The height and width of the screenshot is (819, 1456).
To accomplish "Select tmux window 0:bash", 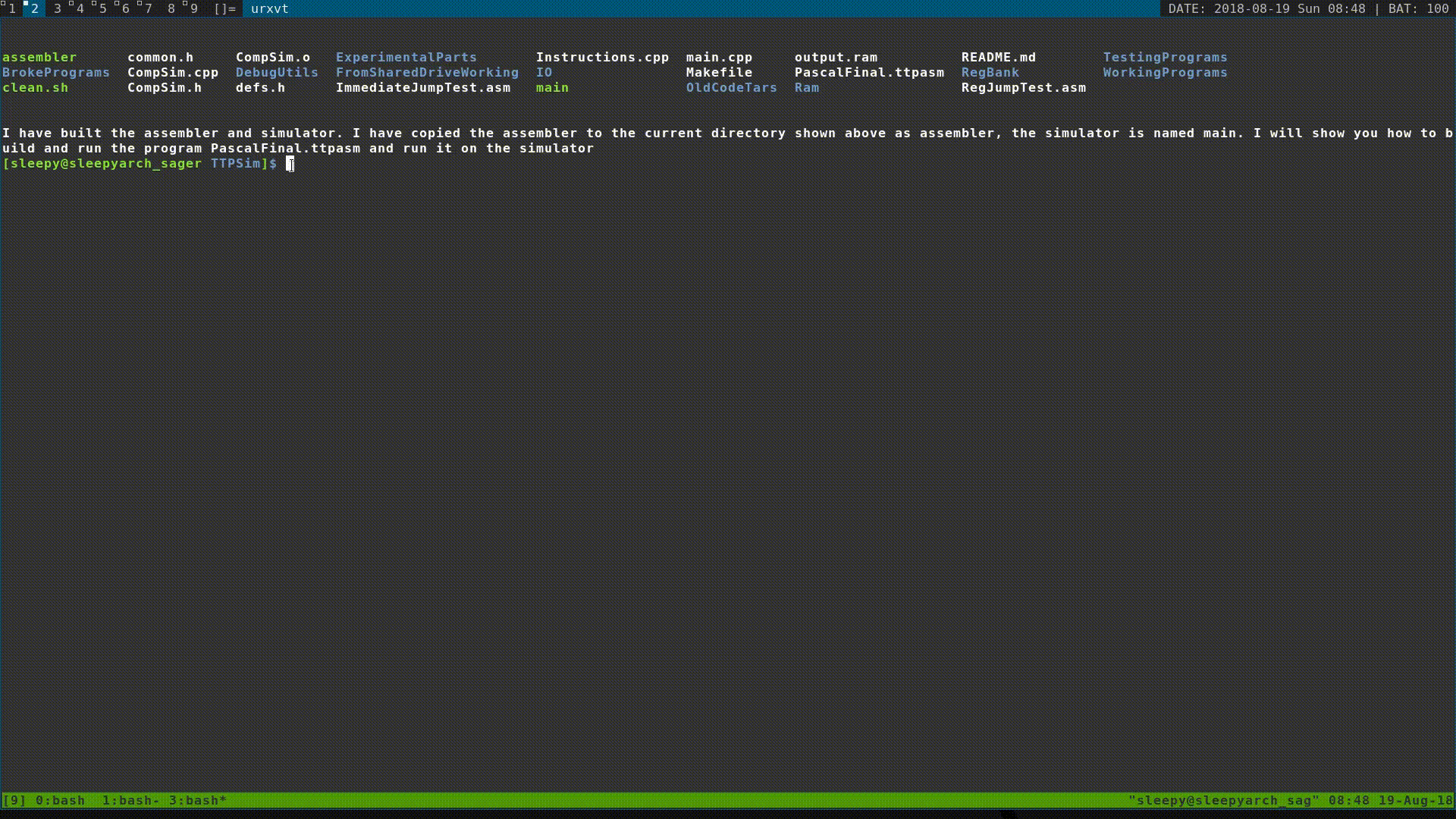I will [x=60, y=800].
